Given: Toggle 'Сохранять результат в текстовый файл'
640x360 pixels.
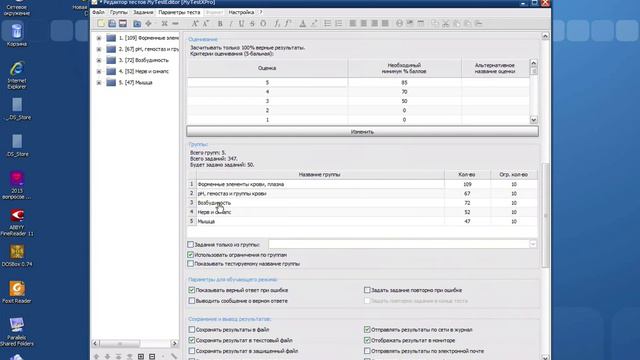Looking at the screenshot, I should pyautogui.click(x=192, y=340).
